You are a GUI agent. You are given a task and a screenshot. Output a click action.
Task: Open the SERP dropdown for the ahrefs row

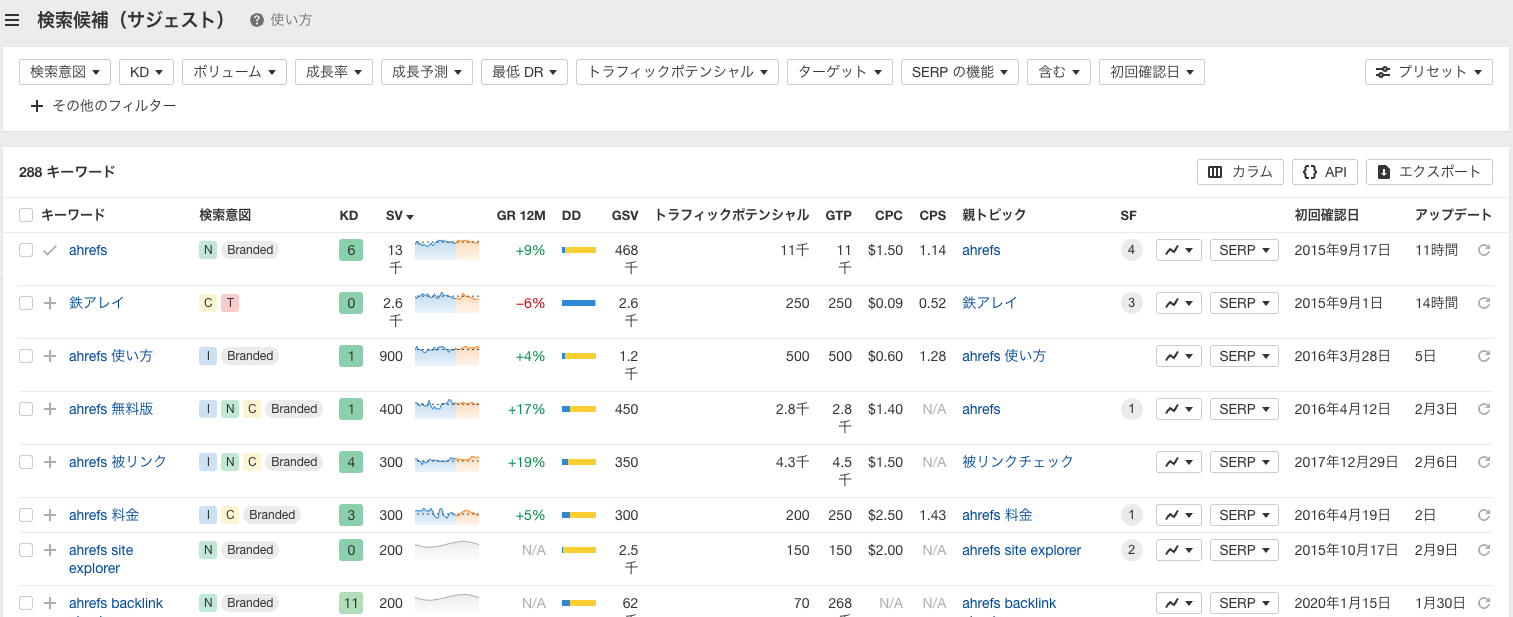point(1243,249)
